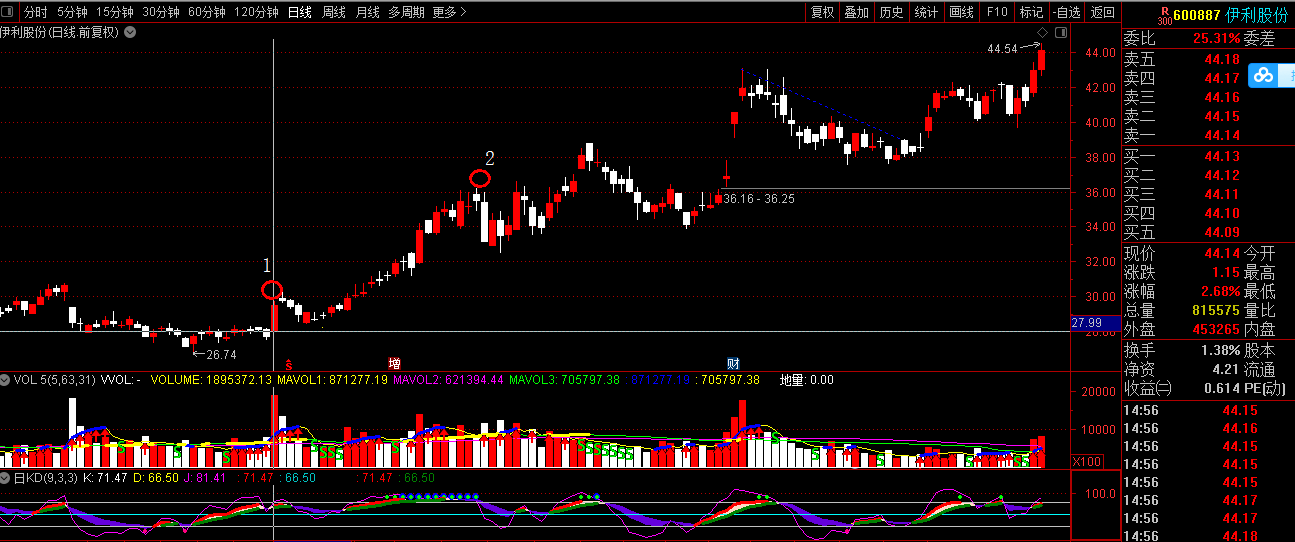This screenshot has height=542, width=1295.
Task: Toggle 叠加 overlay mode
Action: pyautogui.click(x=856, y=12)
